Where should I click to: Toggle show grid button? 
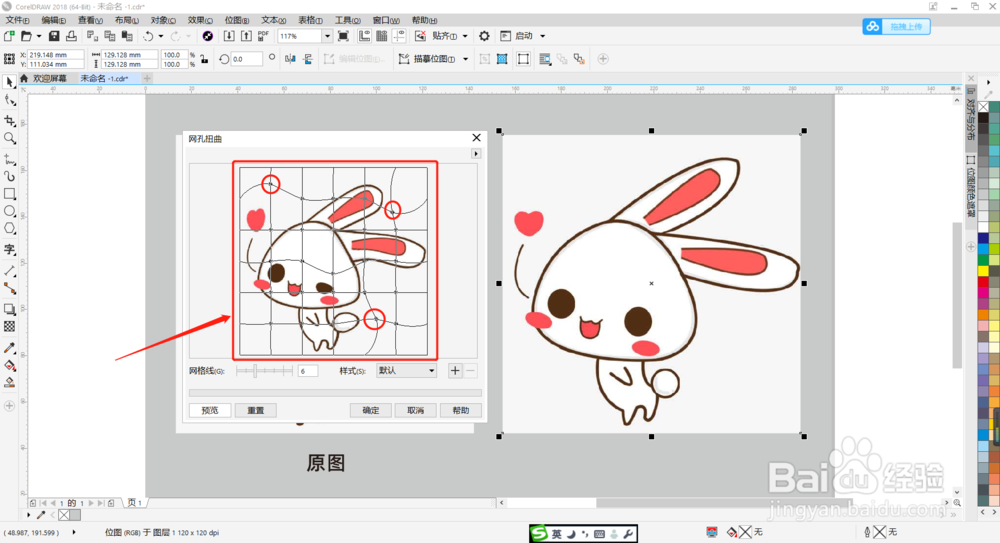[381, 36]
